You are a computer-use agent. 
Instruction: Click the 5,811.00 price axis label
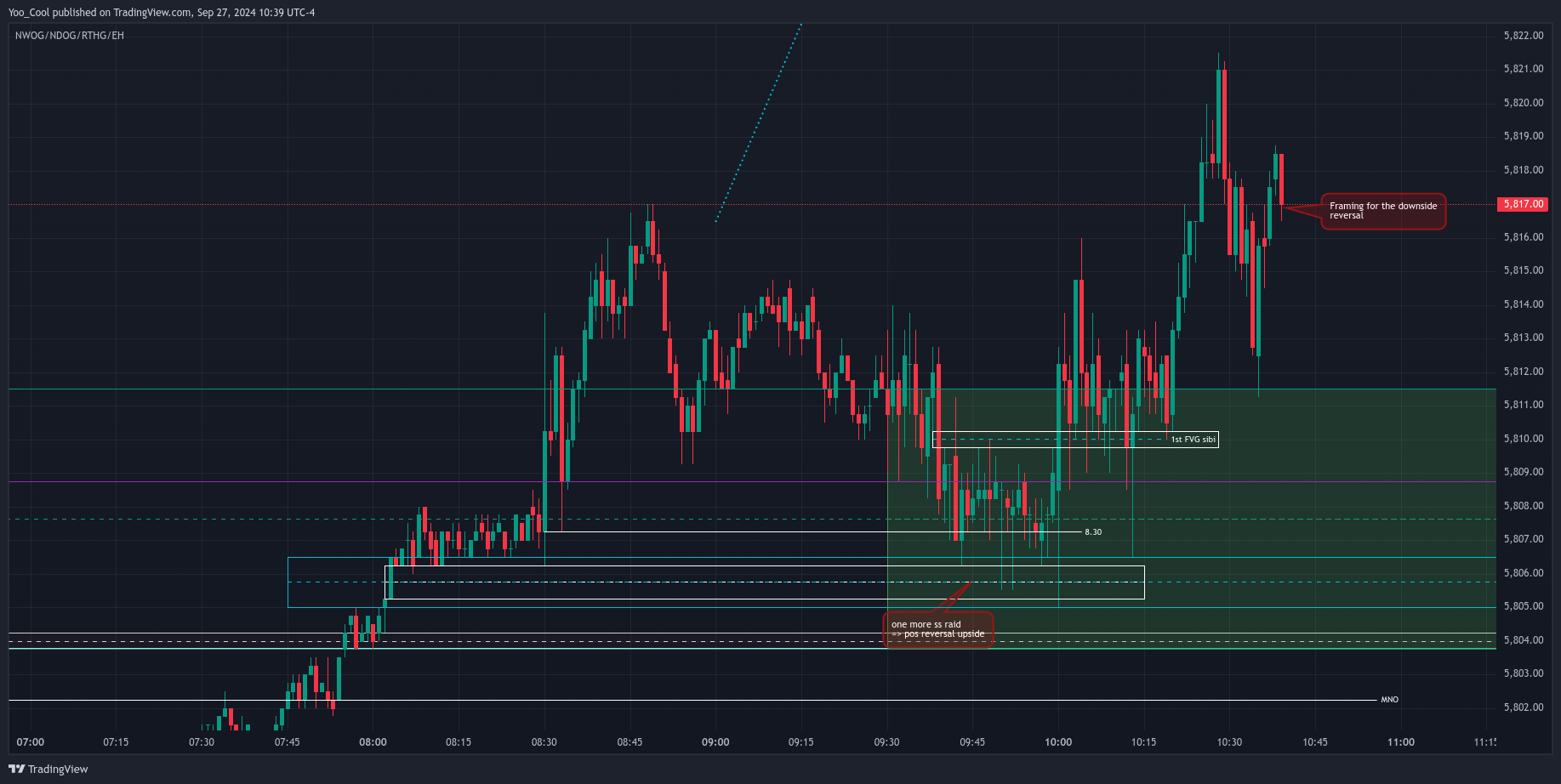coord(1524,405)
